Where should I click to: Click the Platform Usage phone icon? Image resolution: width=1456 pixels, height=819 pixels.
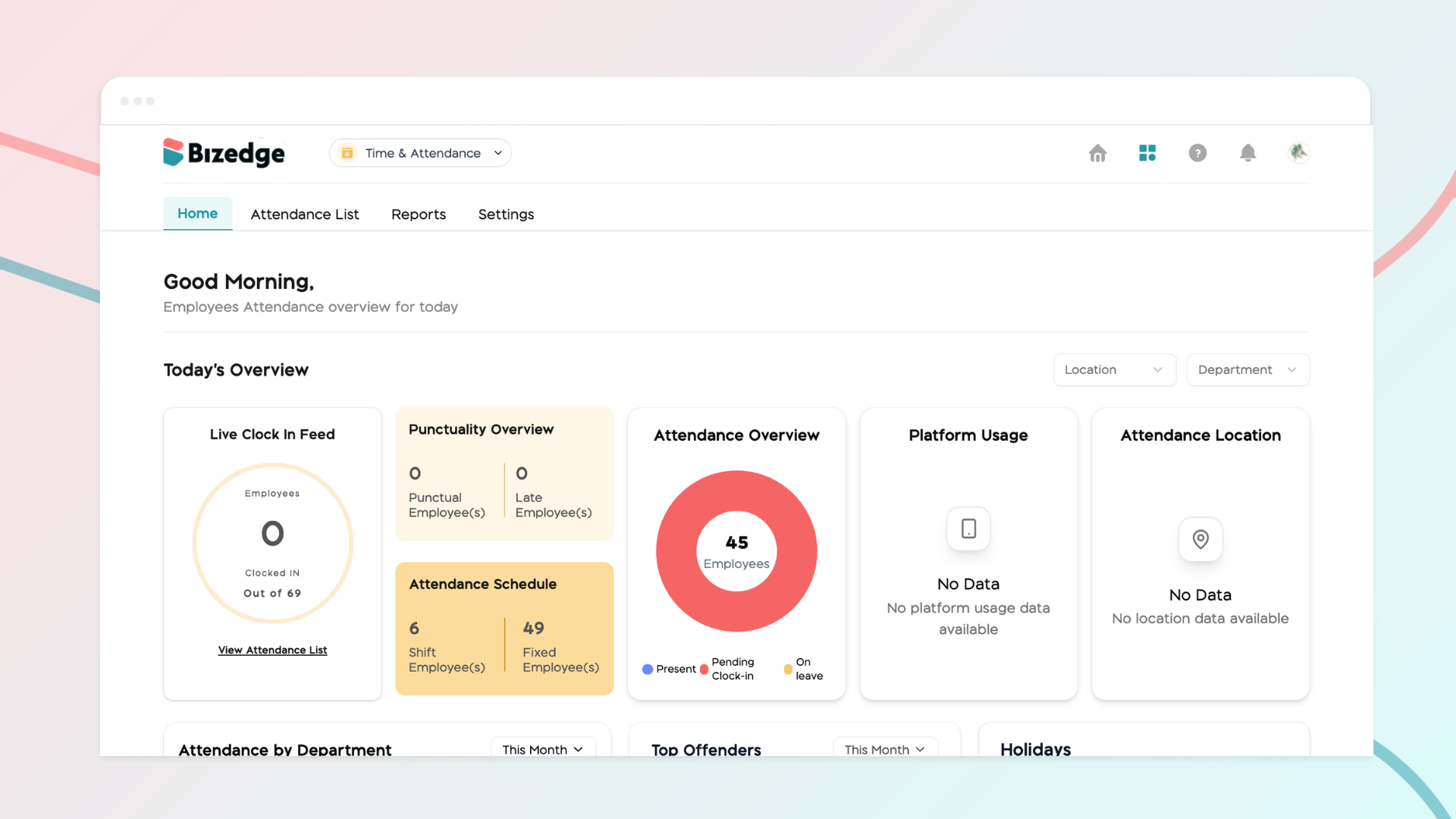tap(968, 529)
